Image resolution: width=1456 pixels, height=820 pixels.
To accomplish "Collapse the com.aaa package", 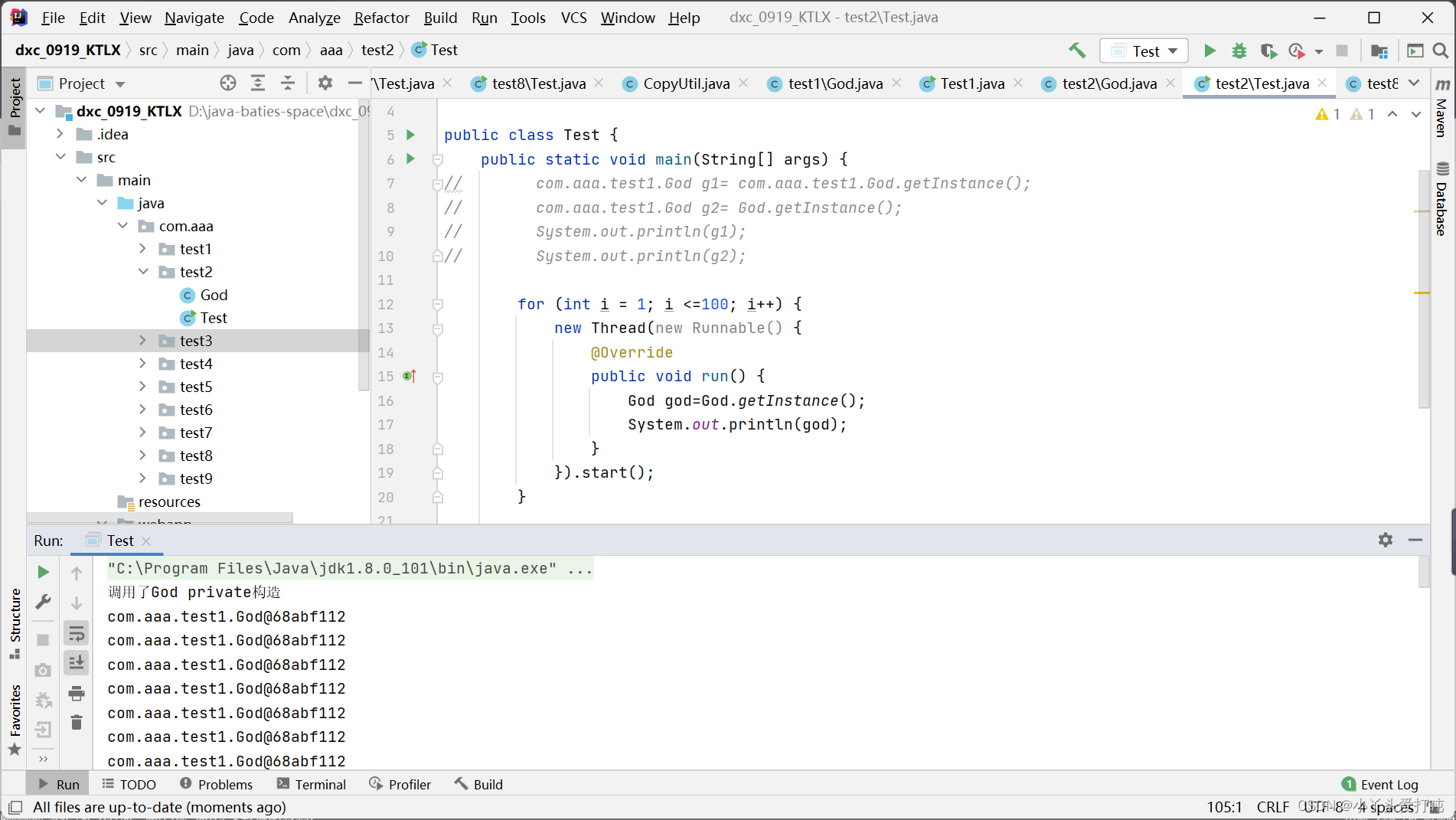I will point(122,226).
